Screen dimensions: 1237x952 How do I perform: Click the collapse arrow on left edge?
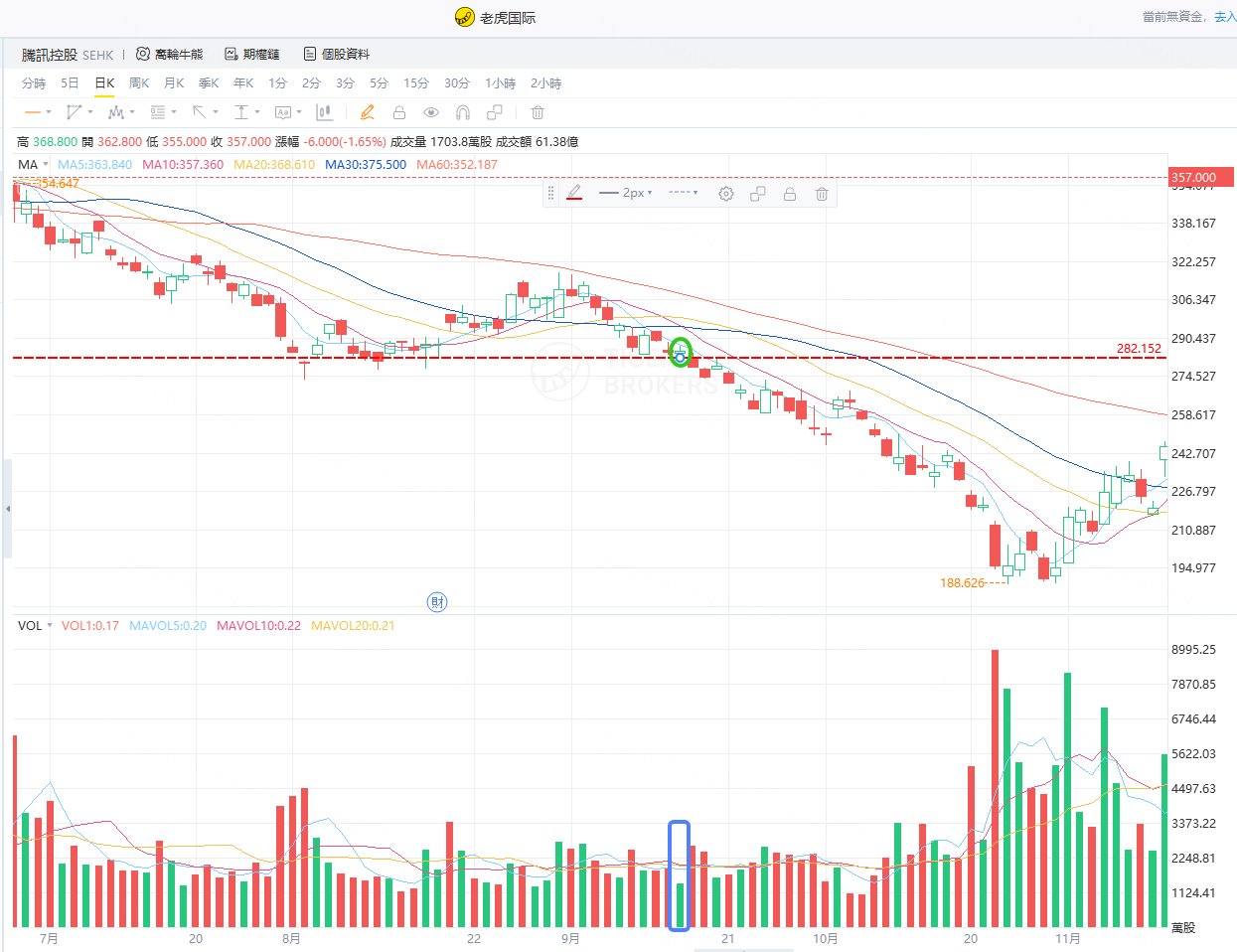click(8, 509)
